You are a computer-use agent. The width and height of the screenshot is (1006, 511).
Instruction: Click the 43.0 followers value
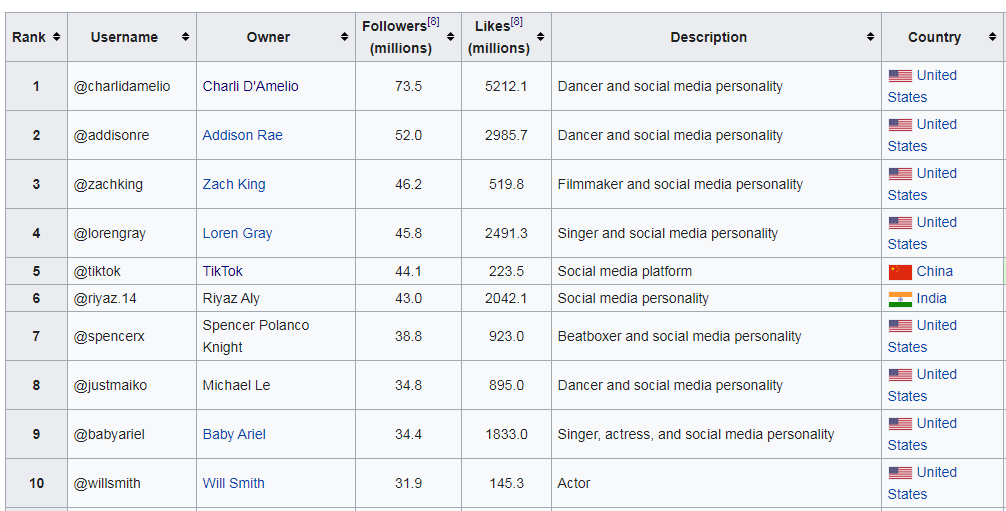click(x=408, y=298)
